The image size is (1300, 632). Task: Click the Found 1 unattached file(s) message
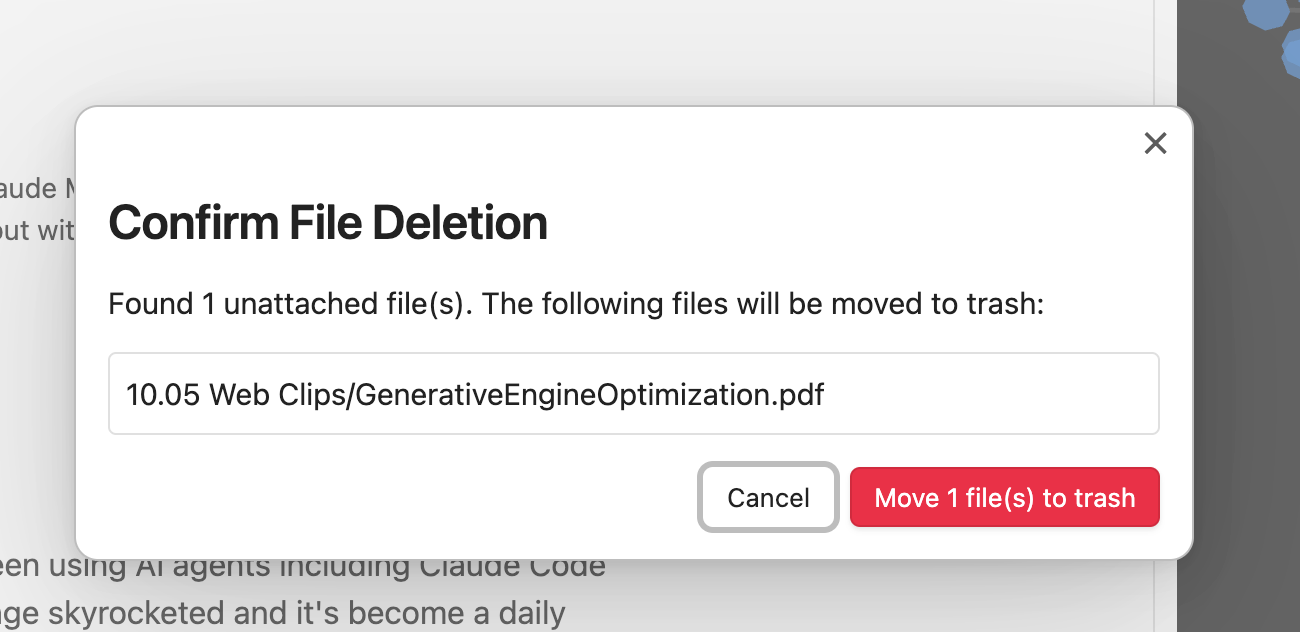point(576,303)
